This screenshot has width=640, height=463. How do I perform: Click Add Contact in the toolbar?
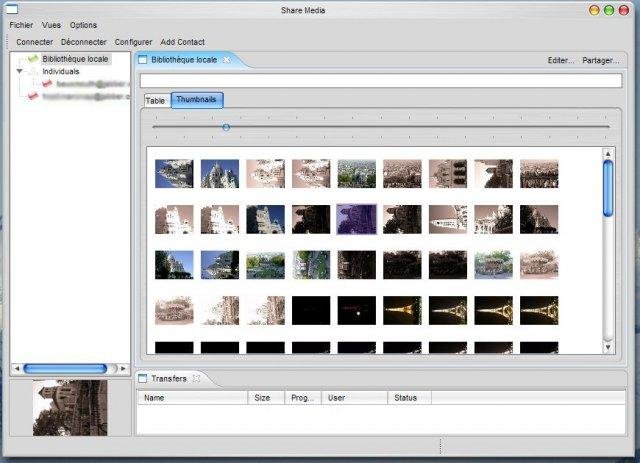click(182, 42)
